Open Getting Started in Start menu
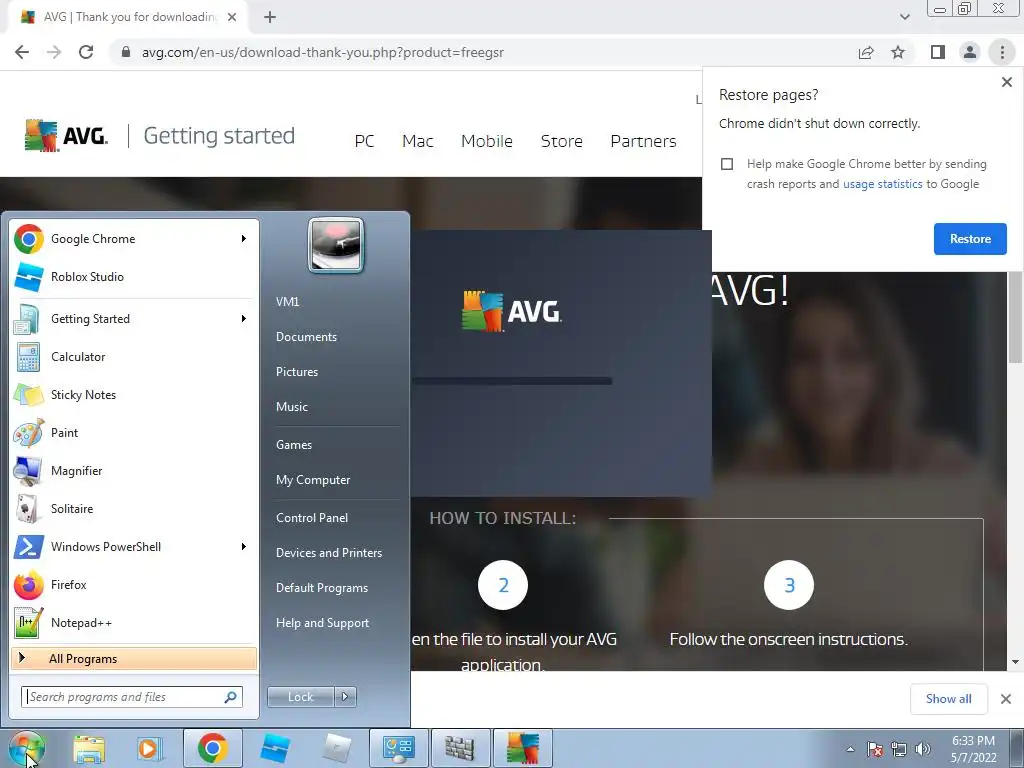Screen dimensions: 1024x768 134,319
